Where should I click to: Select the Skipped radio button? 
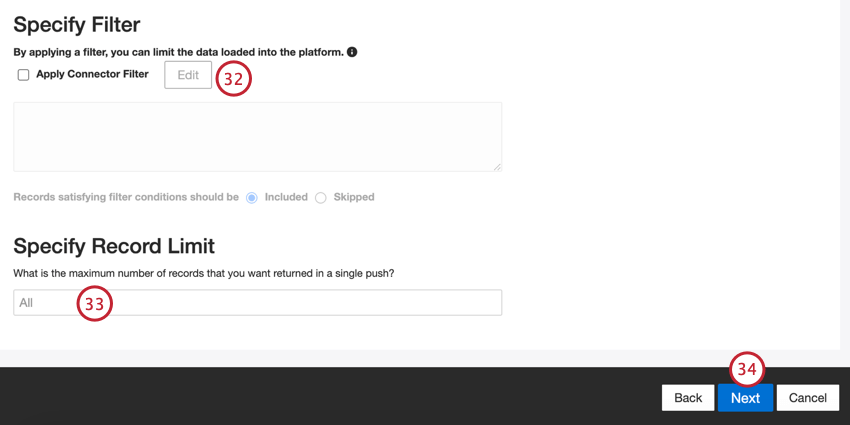pyautogui.click(x=321, y=198)
